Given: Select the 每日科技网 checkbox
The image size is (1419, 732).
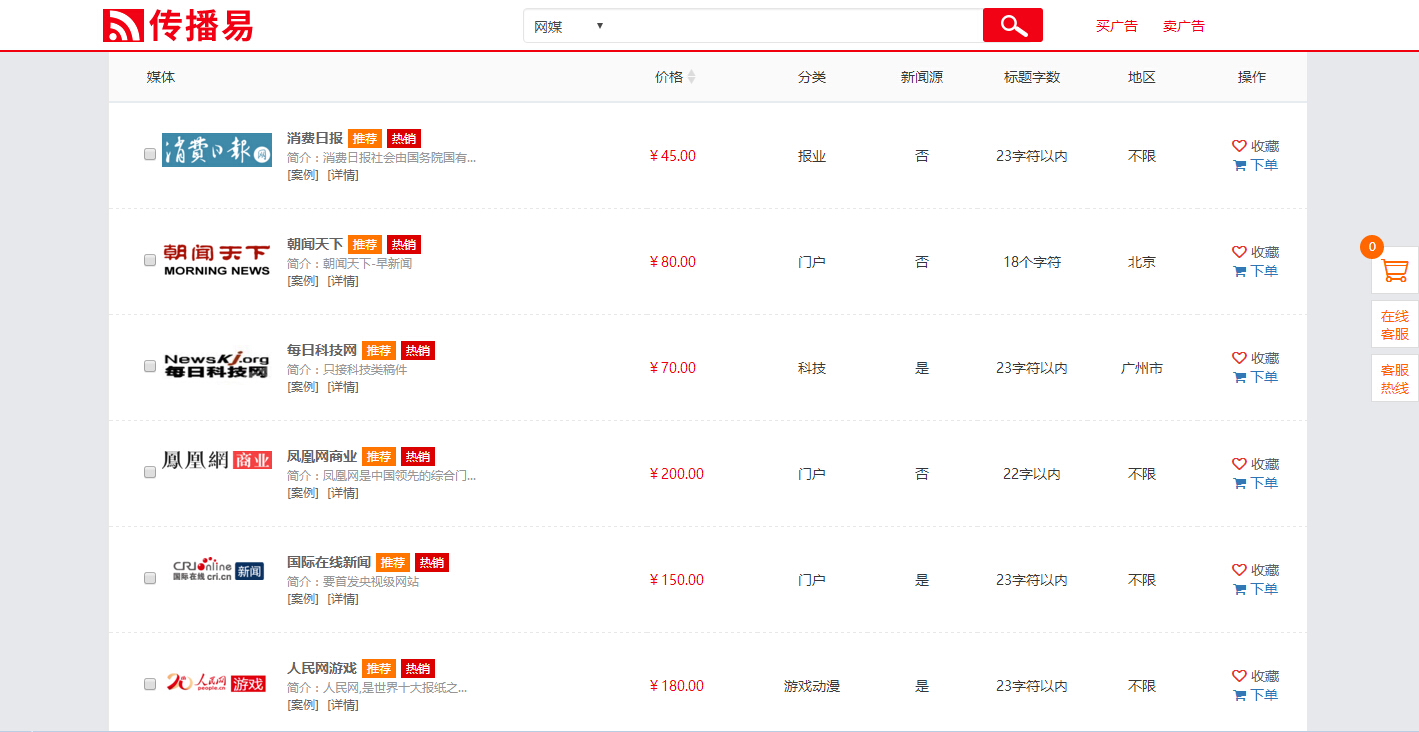Looking at the screenshot, I should click(x=150, y=366).
